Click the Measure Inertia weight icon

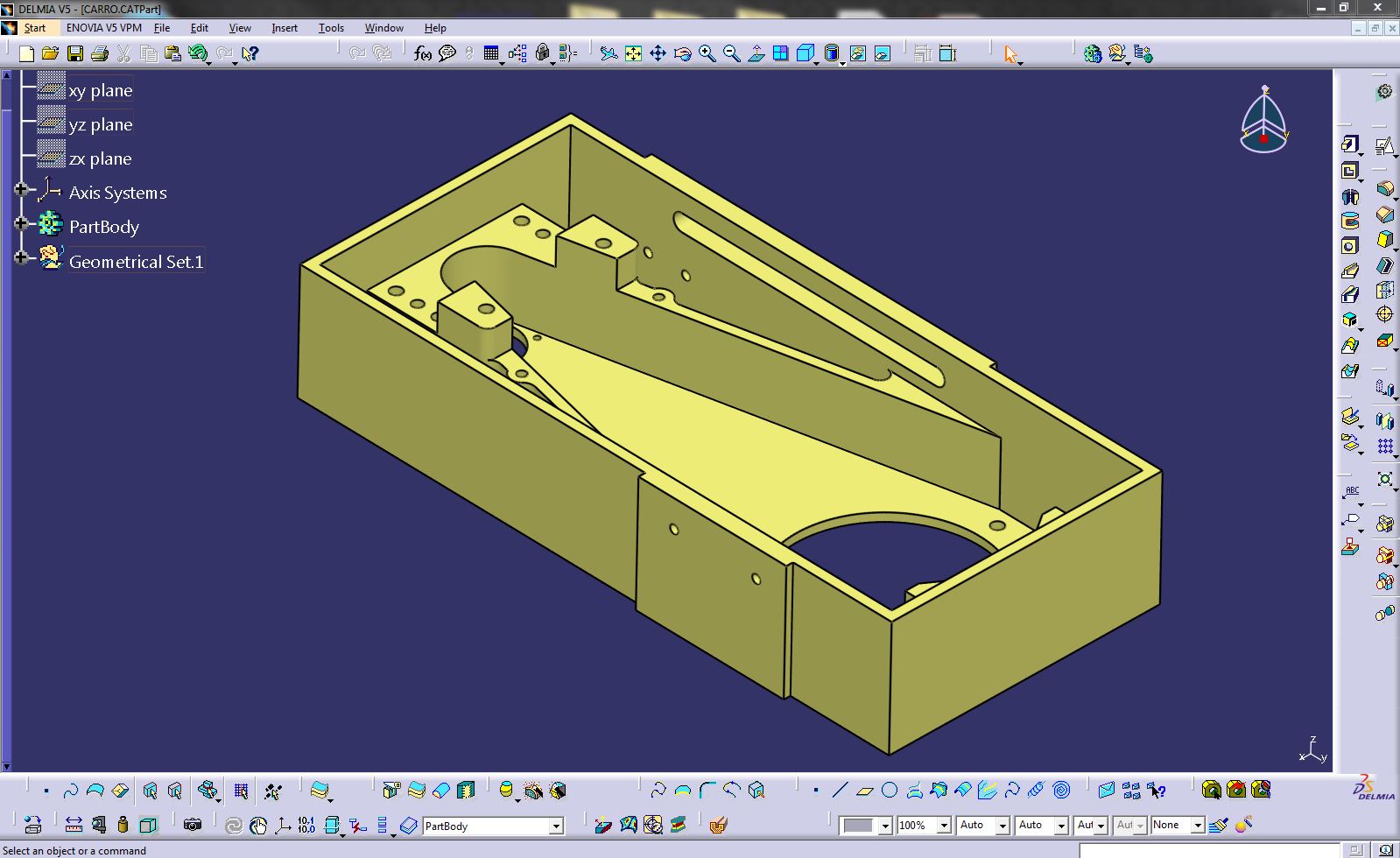[x=123, y=825]
